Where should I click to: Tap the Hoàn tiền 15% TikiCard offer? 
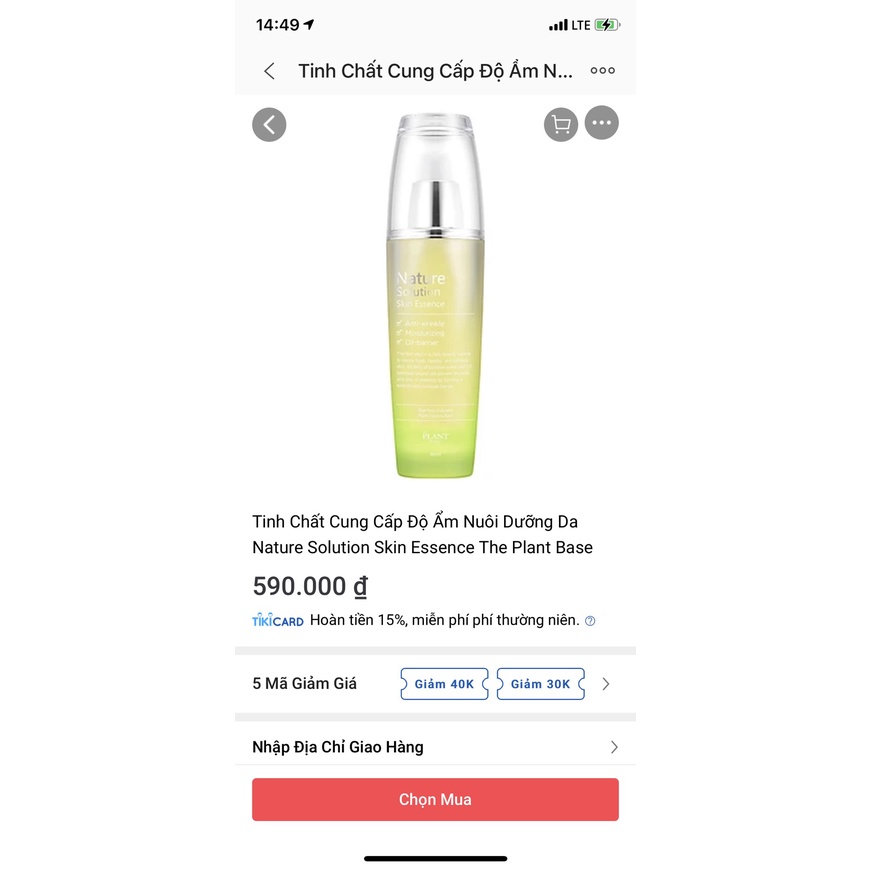pyautogui.click(x=444, y=620)
